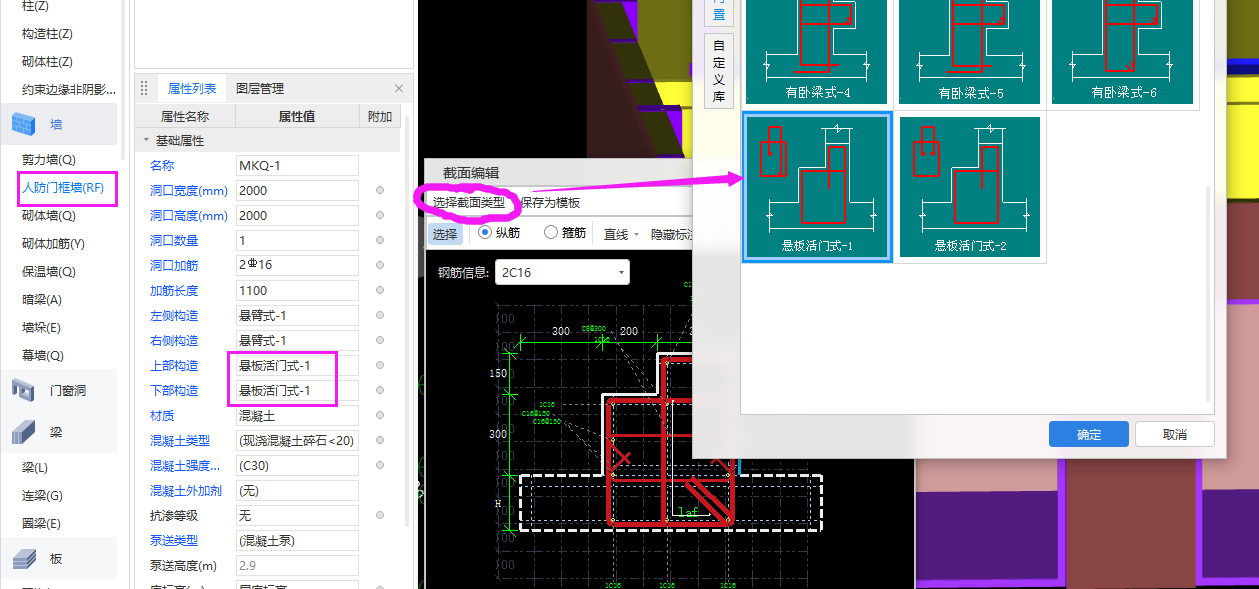This screenshot has height=589, width=1259.
Task: Click the 取消 button
Action: click(1175, 434)
